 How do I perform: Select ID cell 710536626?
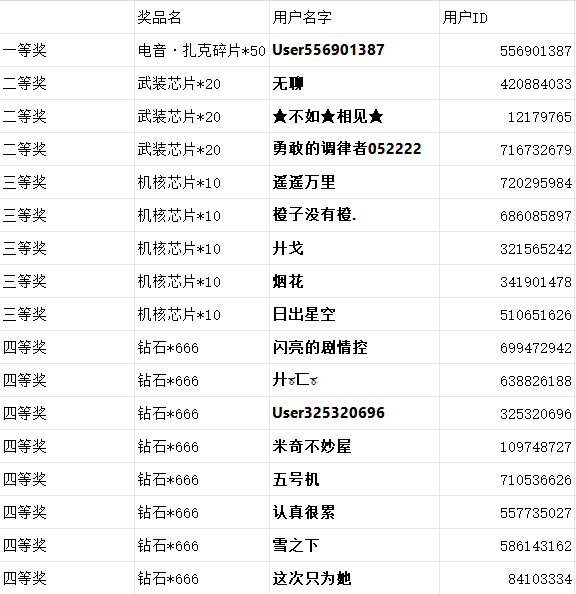click(x=507, y=479)
